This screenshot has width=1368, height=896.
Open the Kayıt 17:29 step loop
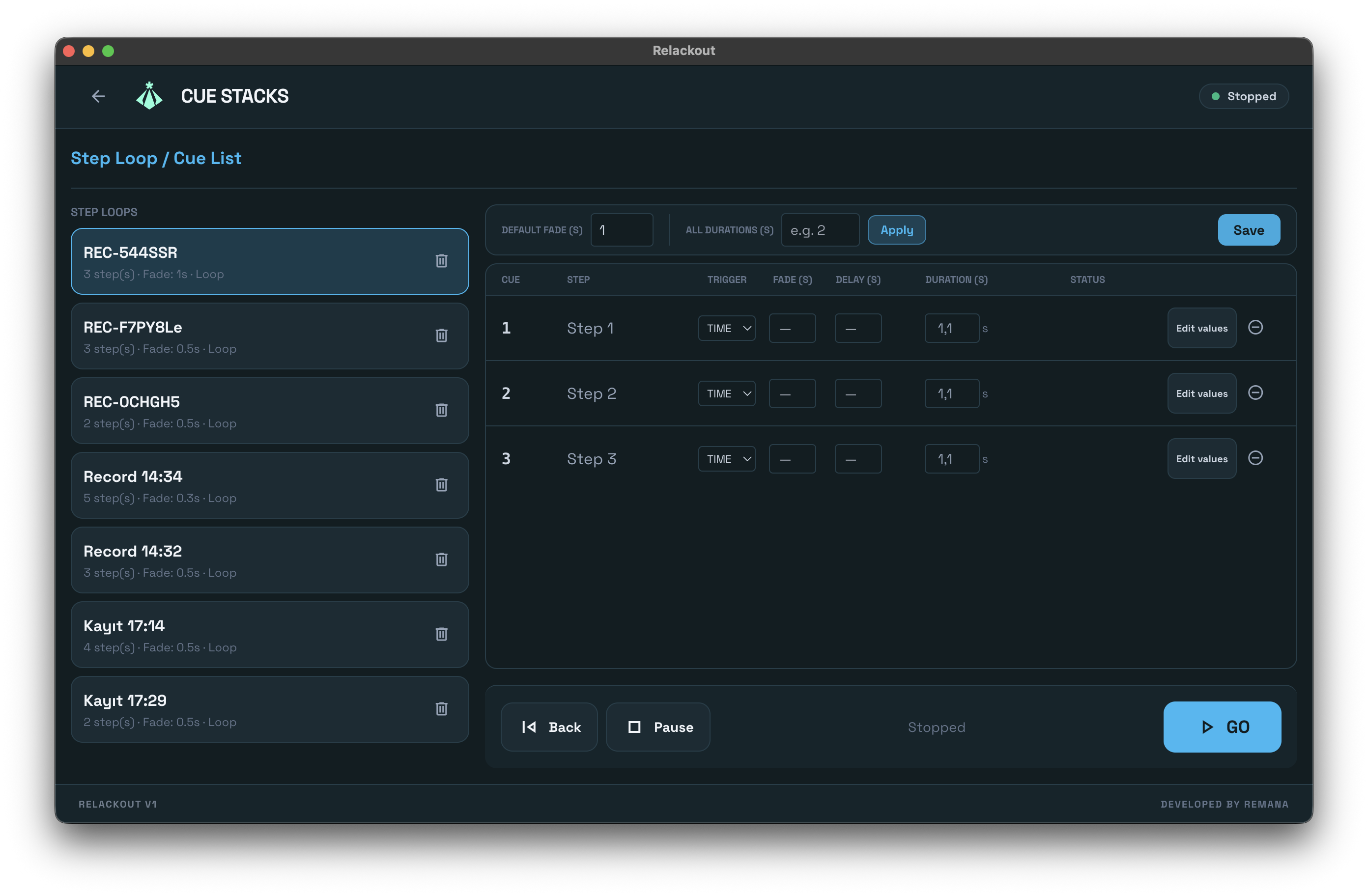270,710
